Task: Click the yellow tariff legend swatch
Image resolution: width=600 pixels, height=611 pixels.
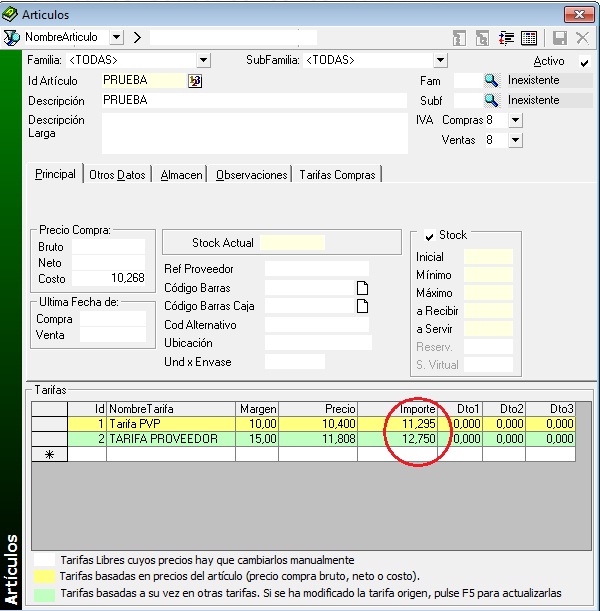Action: pos(44,576)
